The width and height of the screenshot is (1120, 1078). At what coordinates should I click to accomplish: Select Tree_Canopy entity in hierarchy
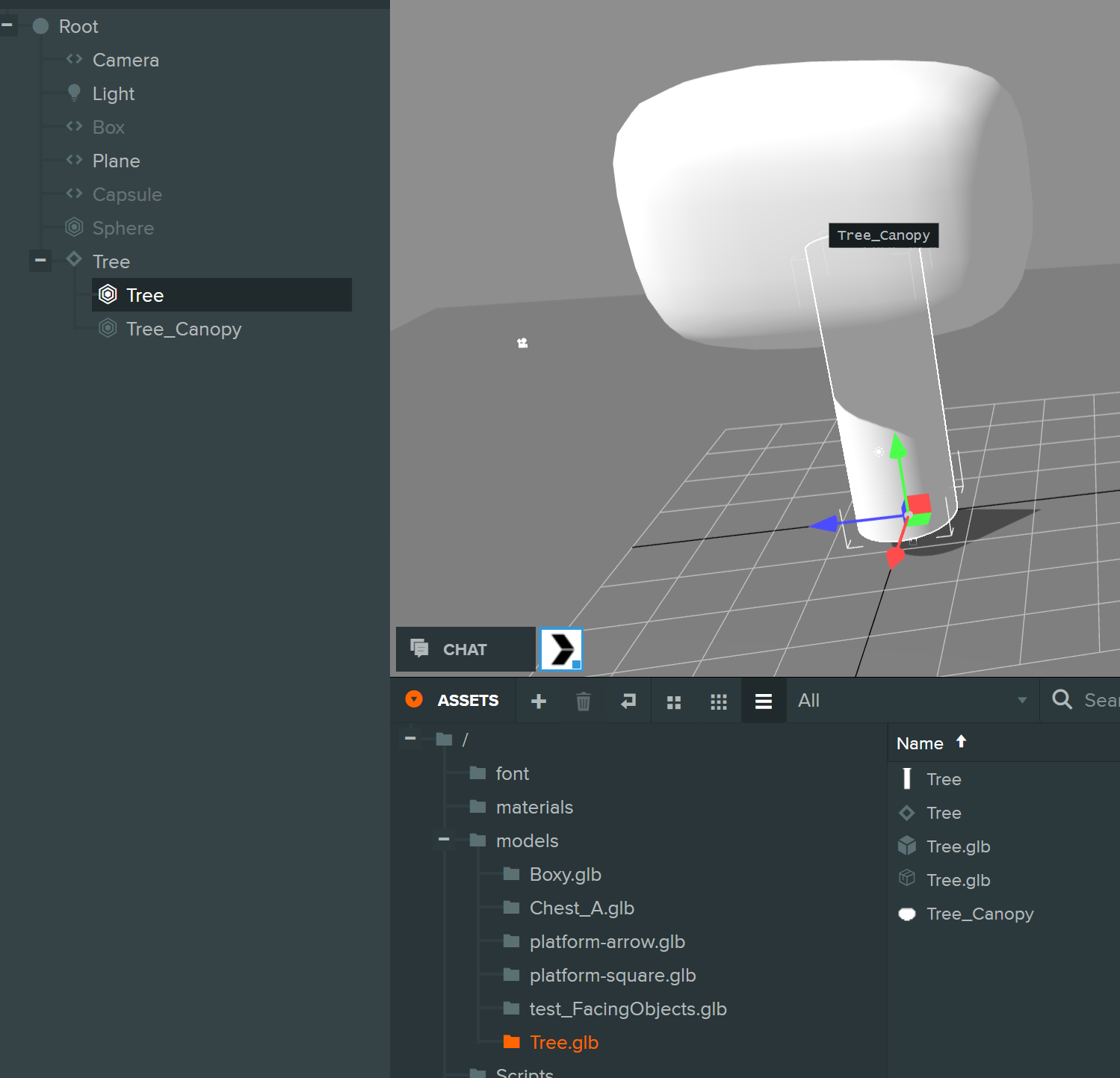click(x=183, y=329)
